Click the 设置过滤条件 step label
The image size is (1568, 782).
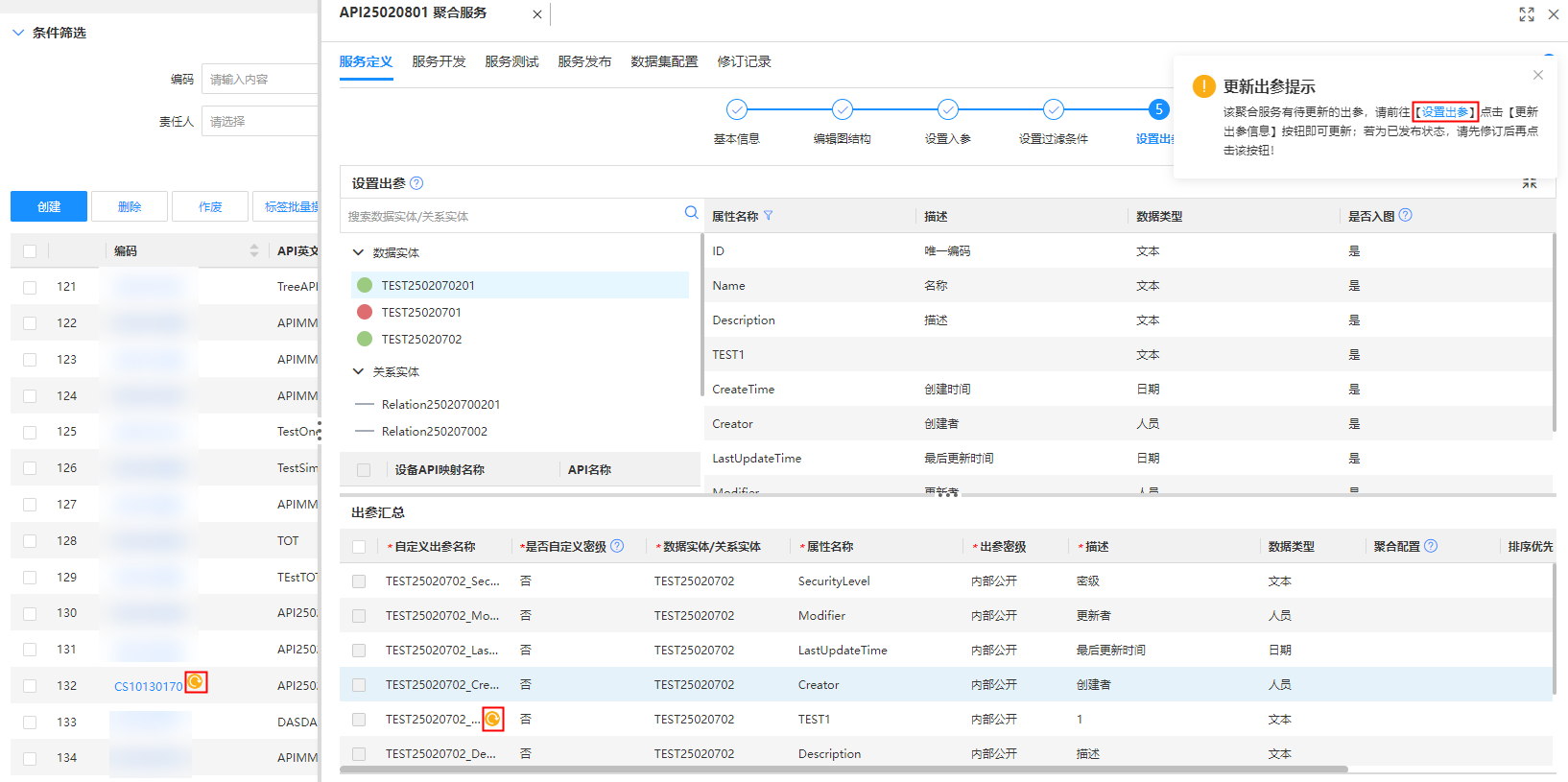pos(1054,138)
